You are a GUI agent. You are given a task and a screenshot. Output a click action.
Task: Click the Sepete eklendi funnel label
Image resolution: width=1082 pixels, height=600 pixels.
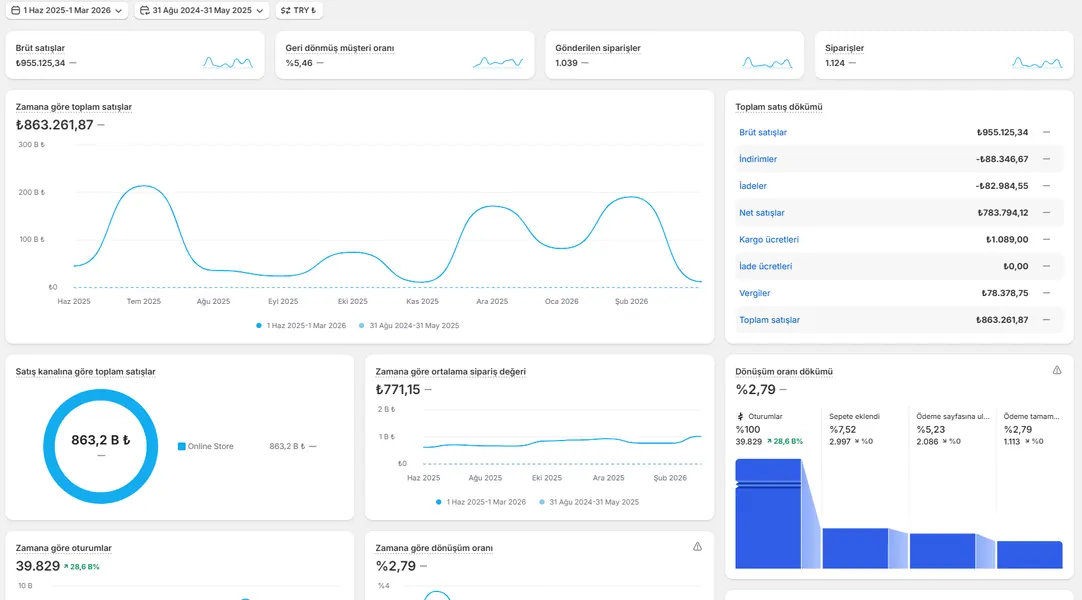click(854, 417)
